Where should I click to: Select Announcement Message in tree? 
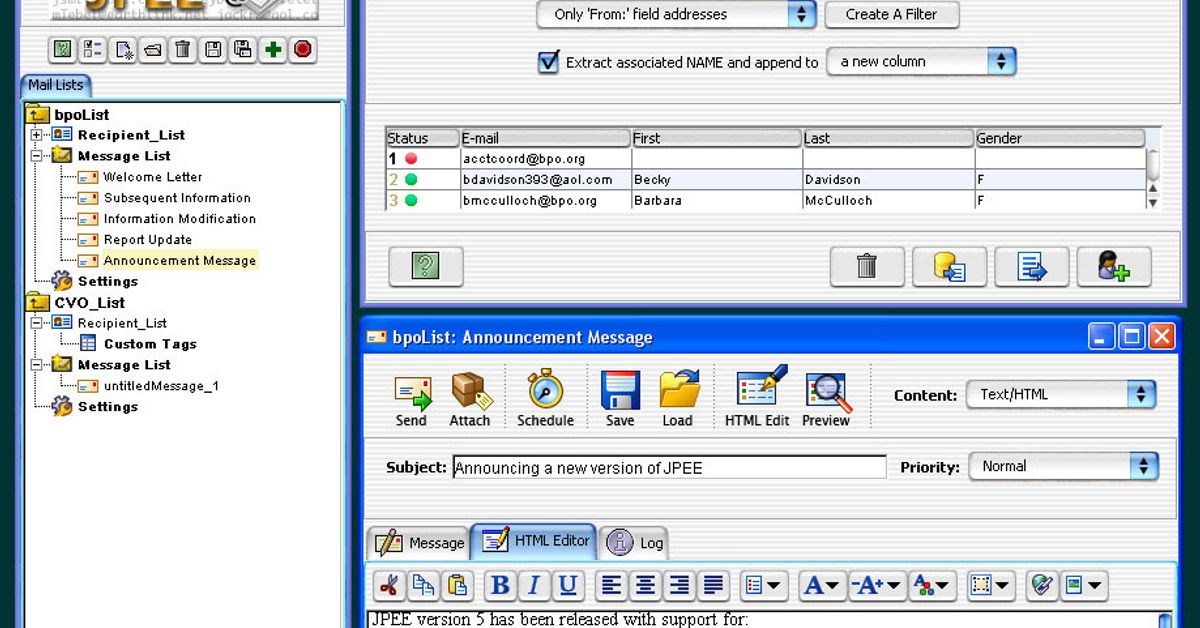click(x=180, y=260)
